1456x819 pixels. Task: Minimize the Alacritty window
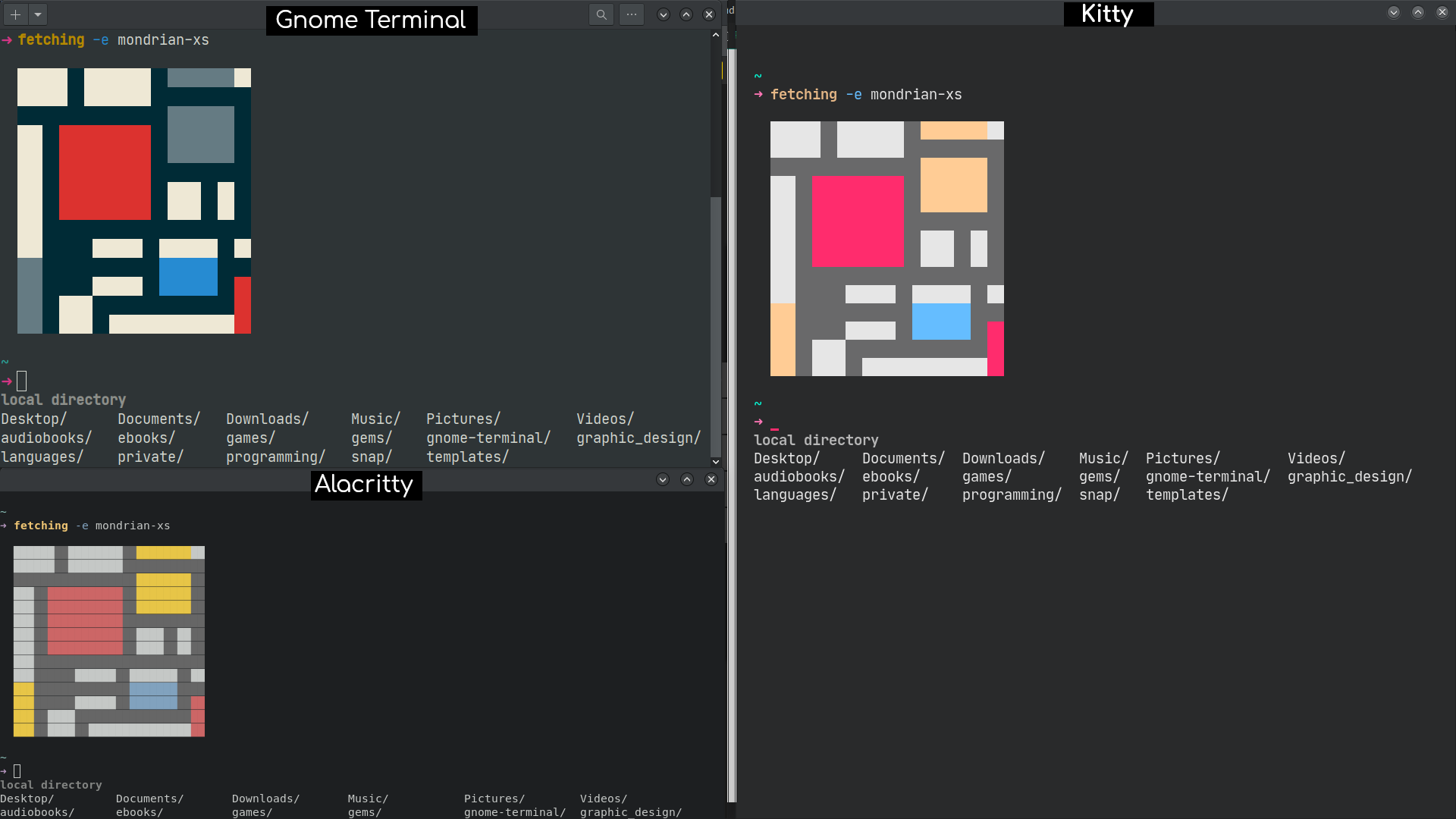point(663,479)
